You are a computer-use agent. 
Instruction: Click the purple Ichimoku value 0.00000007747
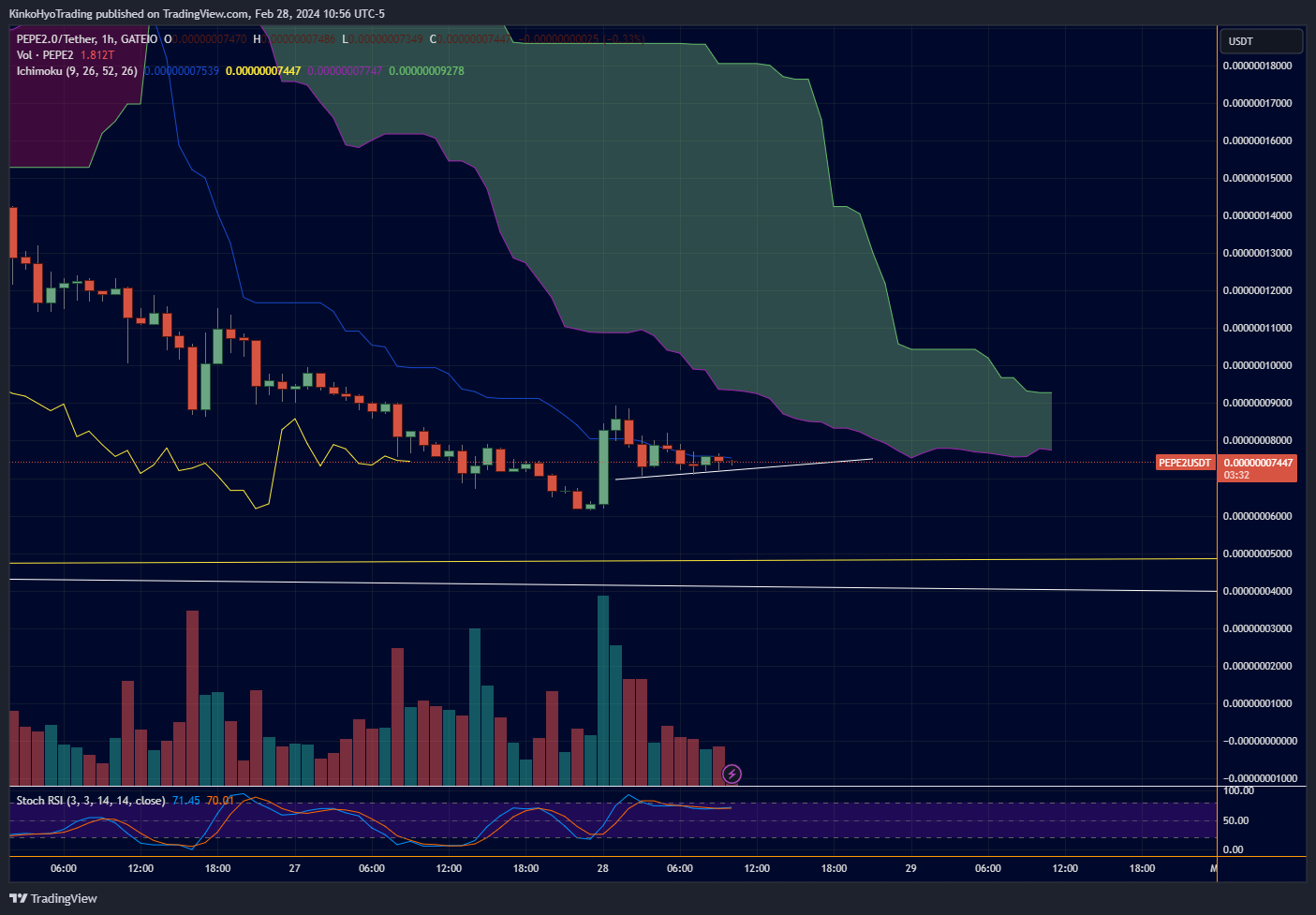click(x=345, y=71)
